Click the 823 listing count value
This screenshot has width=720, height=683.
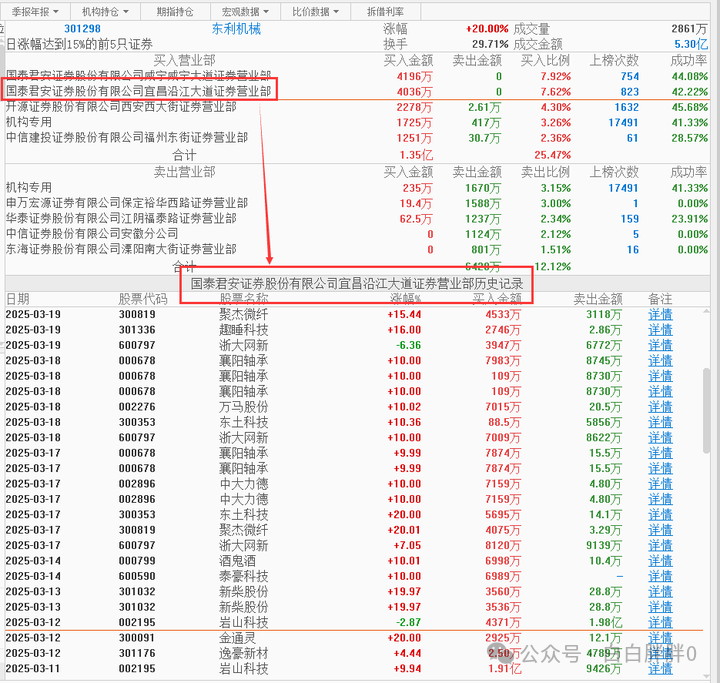pos(630,92)
